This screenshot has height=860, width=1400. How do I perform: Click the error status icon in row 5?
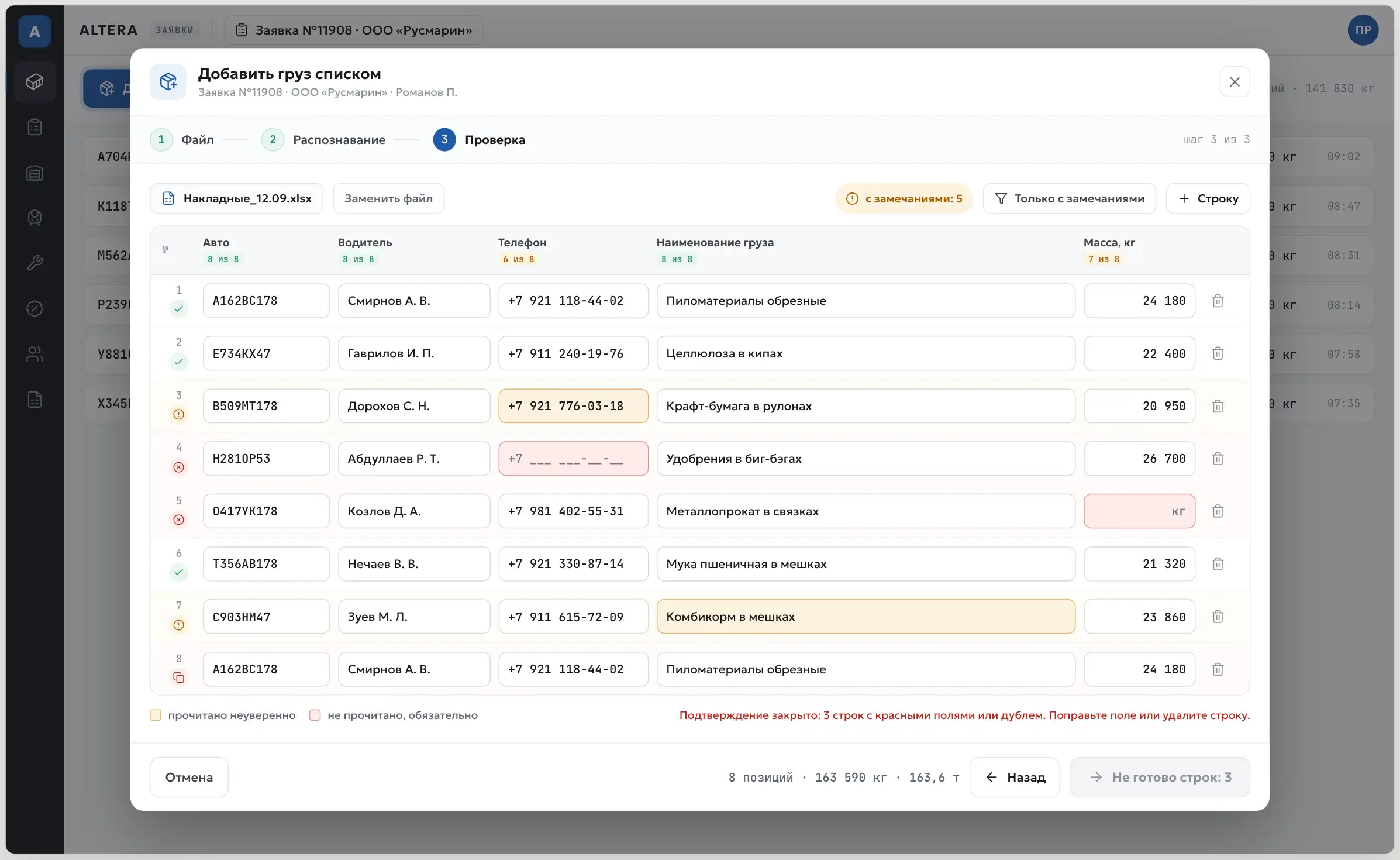tap(179, 520)
